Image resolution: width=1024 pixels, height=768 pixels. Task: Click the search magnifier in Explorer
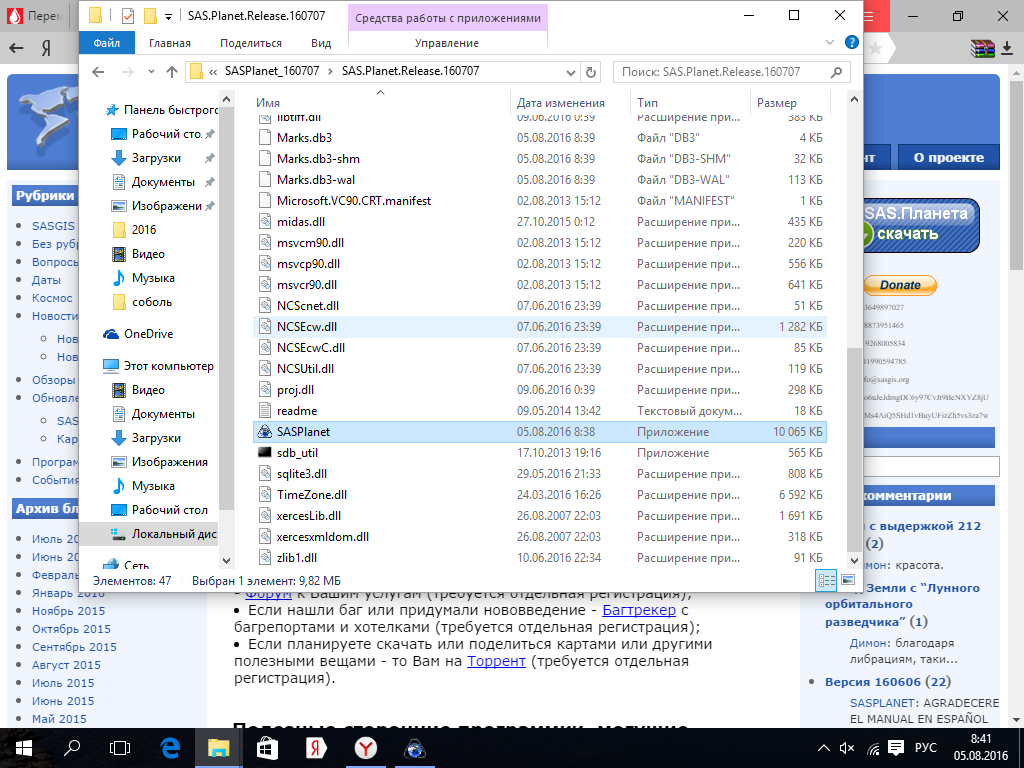coord(837,72)
